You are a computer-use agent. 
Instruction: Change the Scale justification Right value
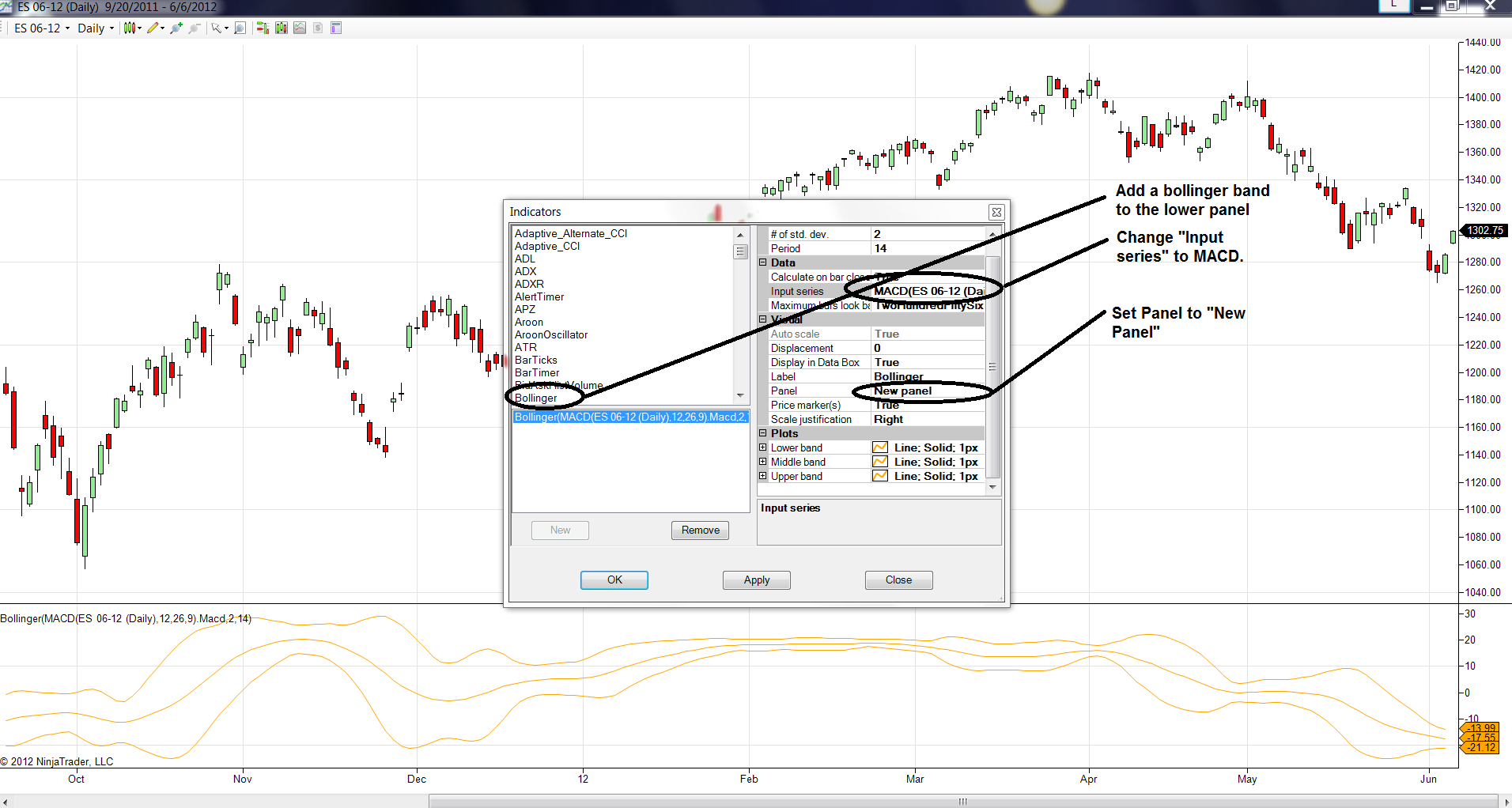[x=928, y=419]
